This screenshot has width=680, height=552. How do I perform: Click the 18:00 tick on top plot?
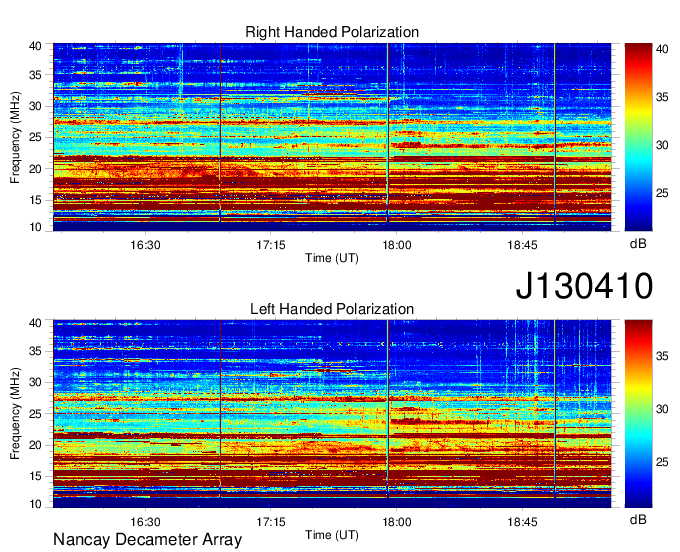[397, 245]
